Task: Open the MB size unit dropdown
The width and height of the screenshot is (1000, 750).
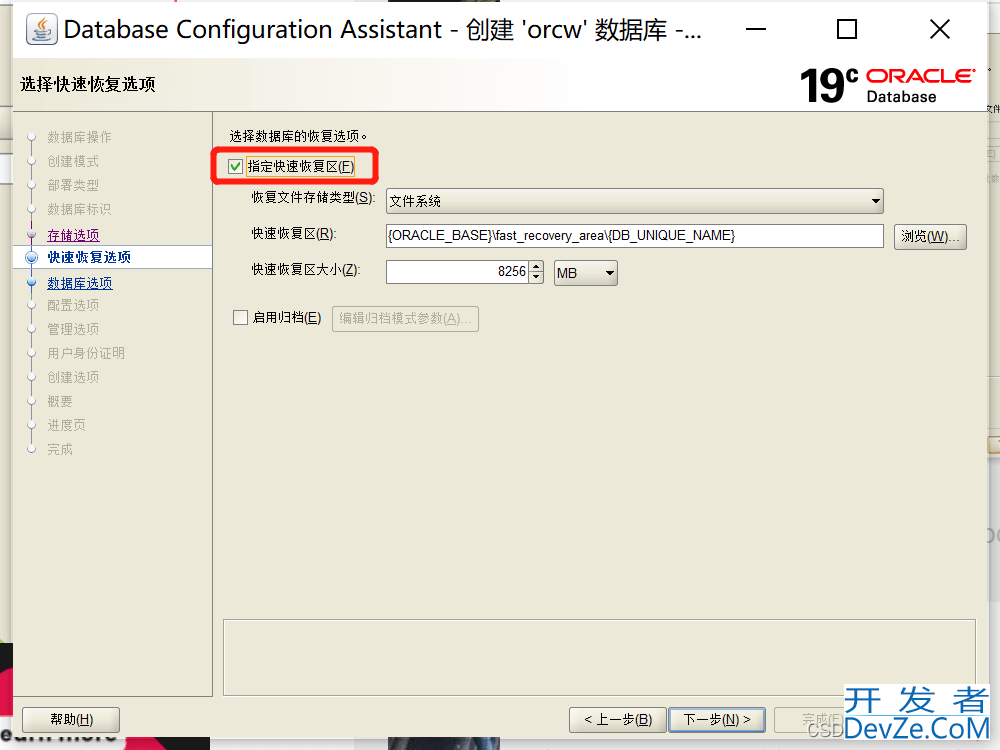Action: [x=585, y=273]
